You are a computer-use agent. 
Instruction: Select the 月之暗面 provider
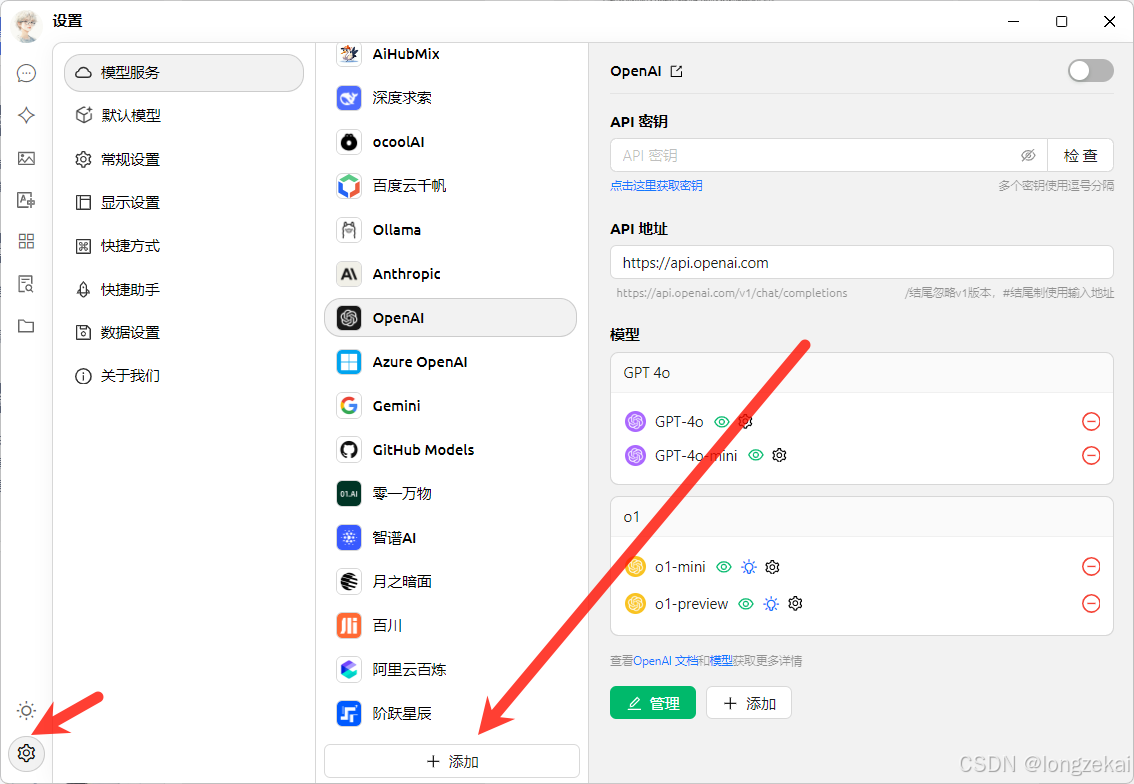(x=451, y=581)
